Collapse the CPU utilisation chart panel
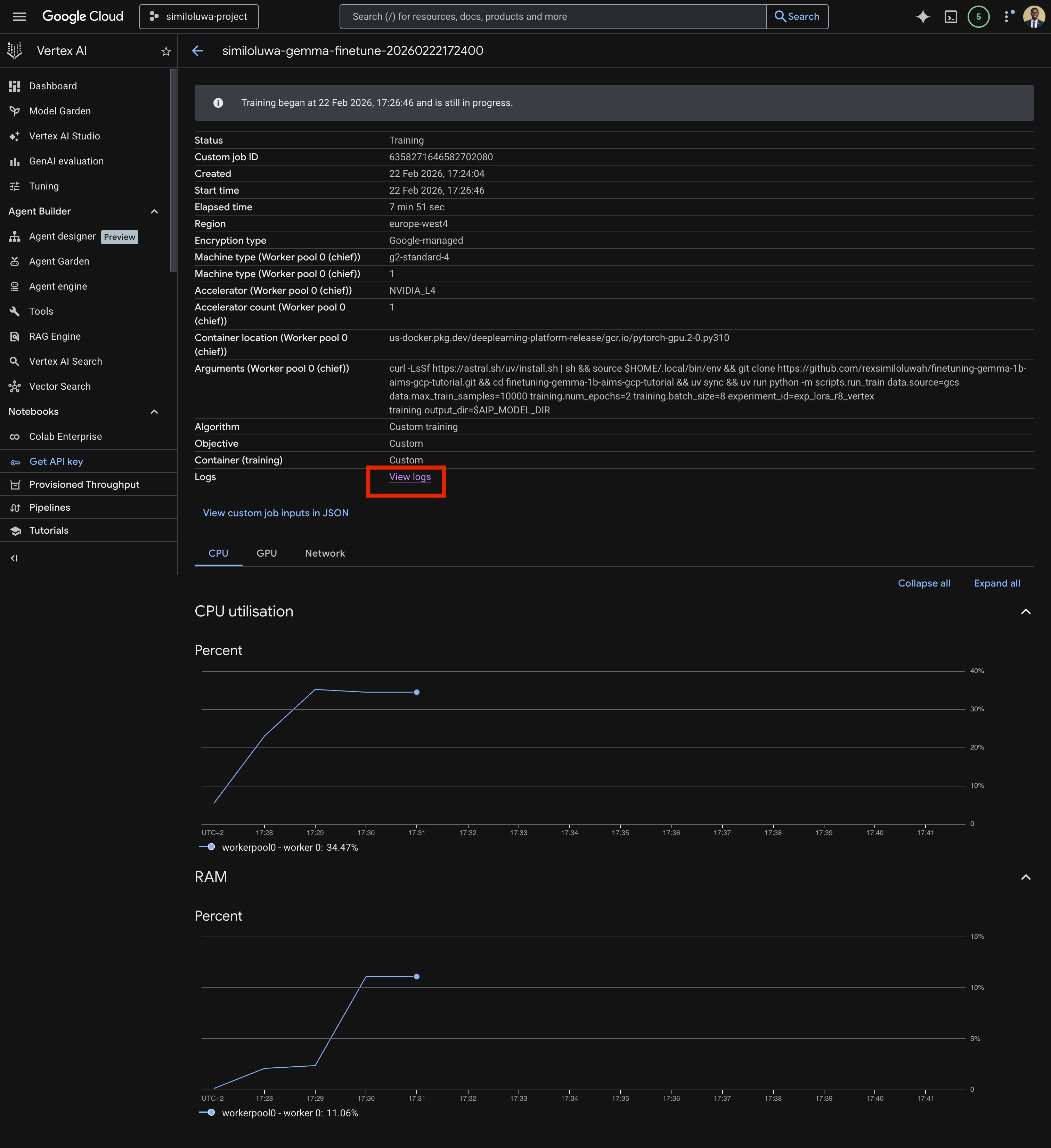This screenshot has height=1148, width=1051. click(x=1025, y=612)
